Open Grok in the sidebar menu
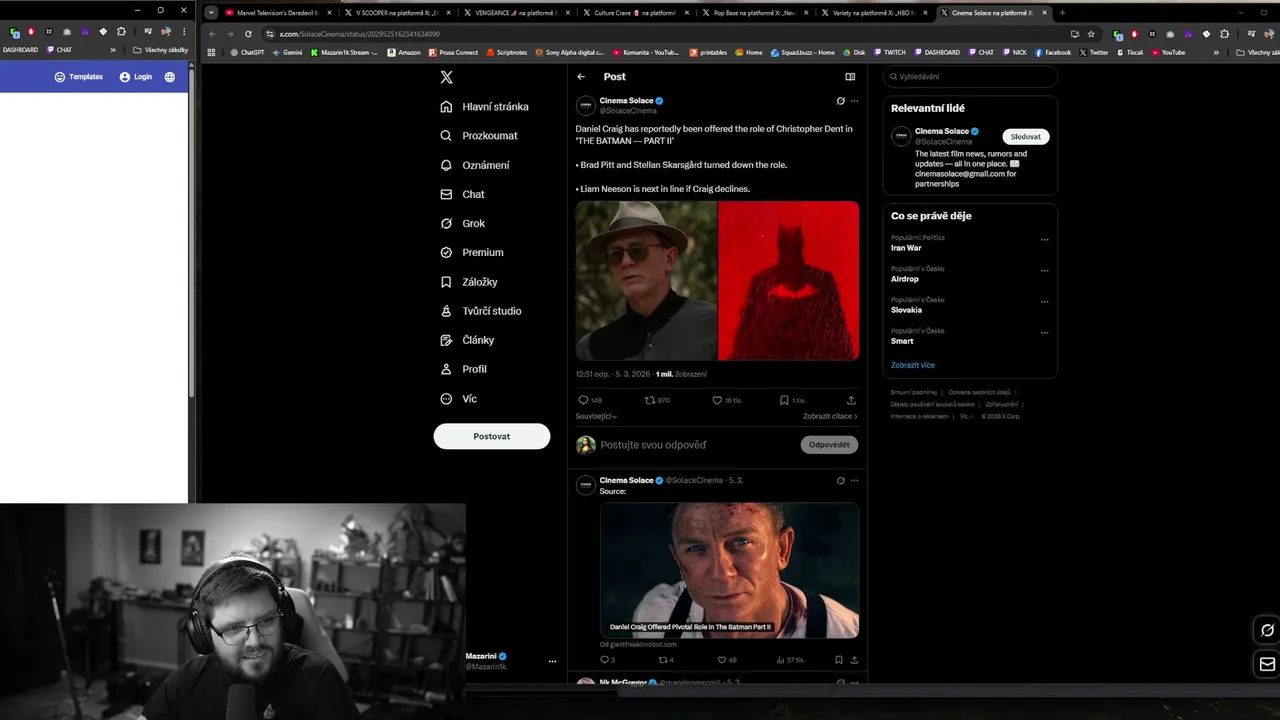1280x720 pixels. click(x=462, y=223)
